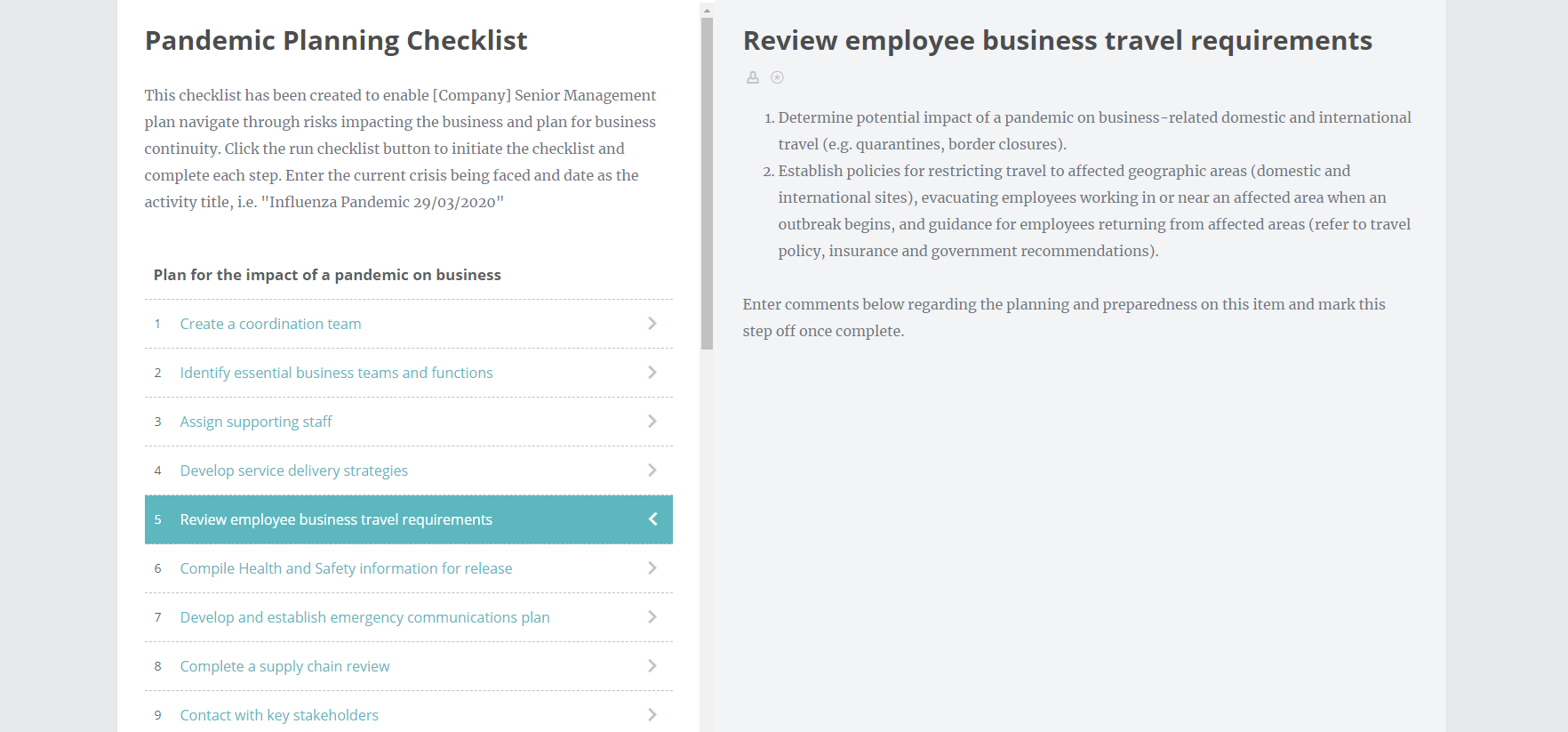Click the Pandemic Planning Checklist title

336,40
